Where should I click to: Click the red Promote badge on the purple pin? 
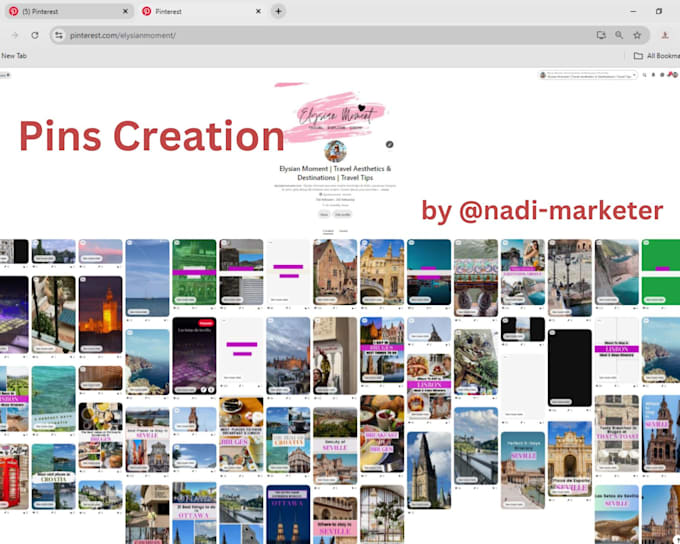(x=206, y=323)
